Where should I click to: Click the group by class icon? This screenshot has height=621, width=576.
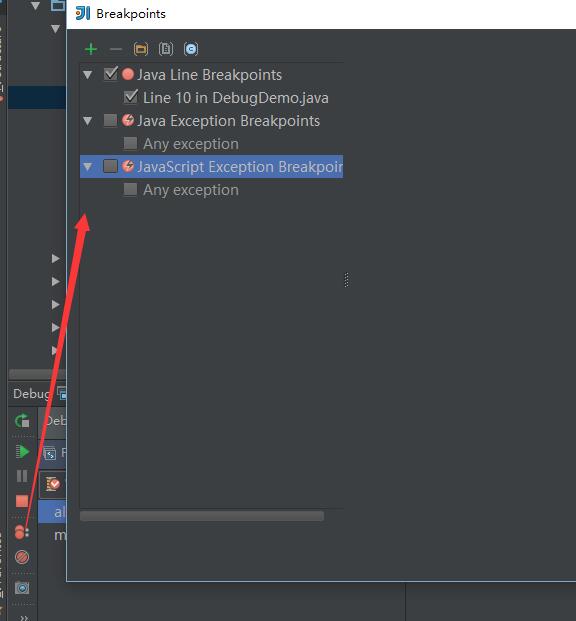[191, 49]
